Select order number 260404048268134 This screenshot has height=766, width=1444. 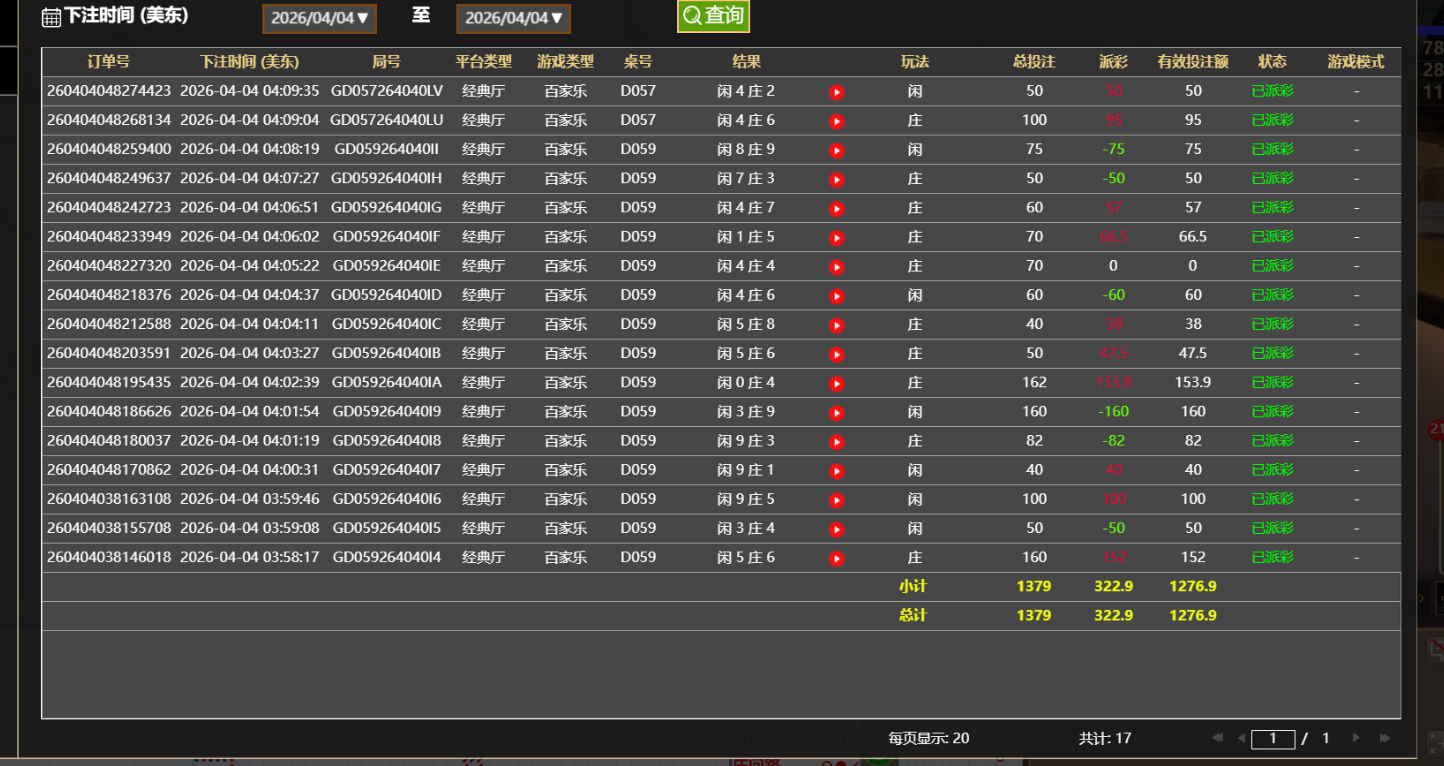[x=109, y=120]
